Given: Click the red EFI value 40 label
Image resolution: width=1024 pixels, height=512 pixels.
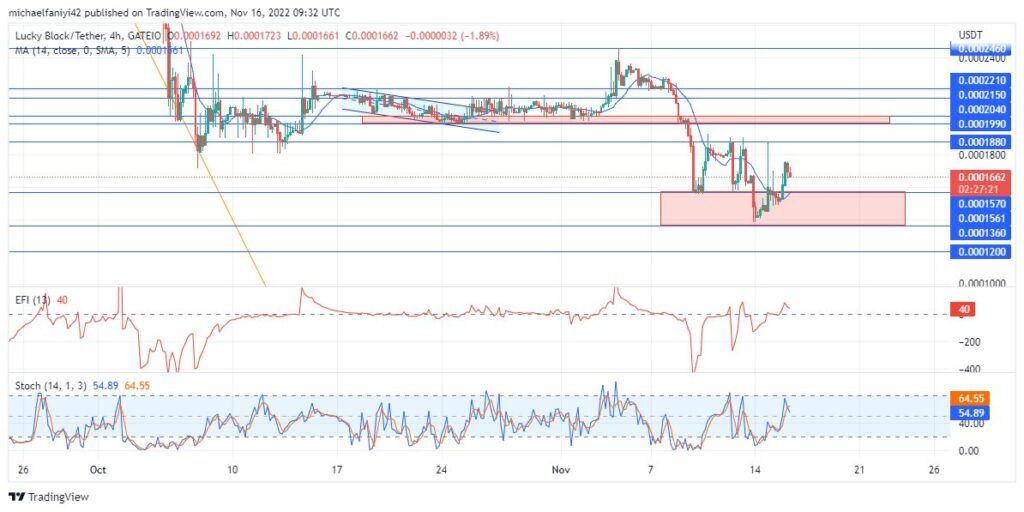Looking at the screenshot, I should coord(963,310).
